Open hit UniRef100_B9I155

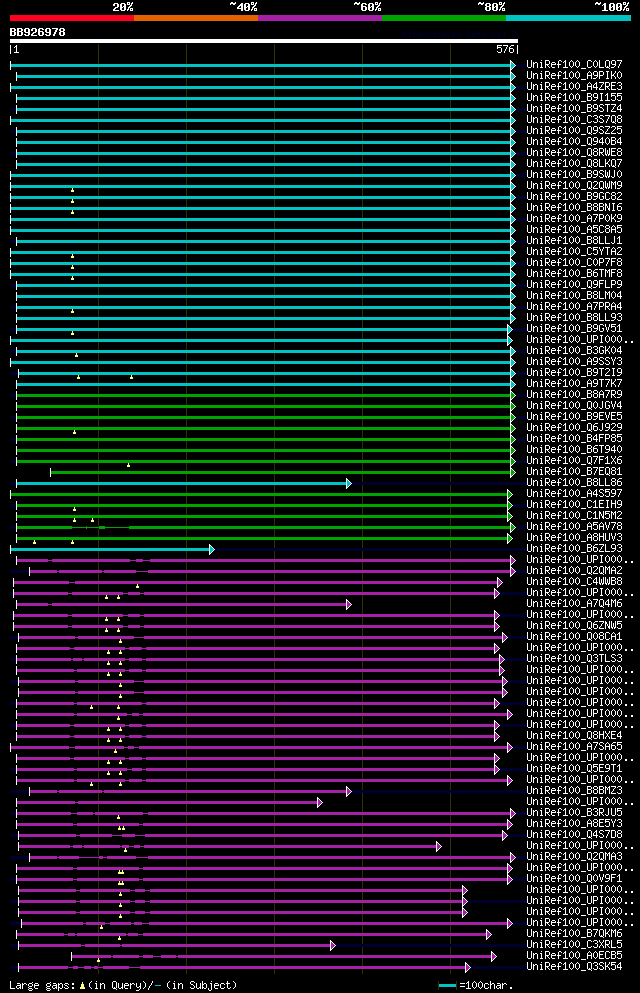574,98
